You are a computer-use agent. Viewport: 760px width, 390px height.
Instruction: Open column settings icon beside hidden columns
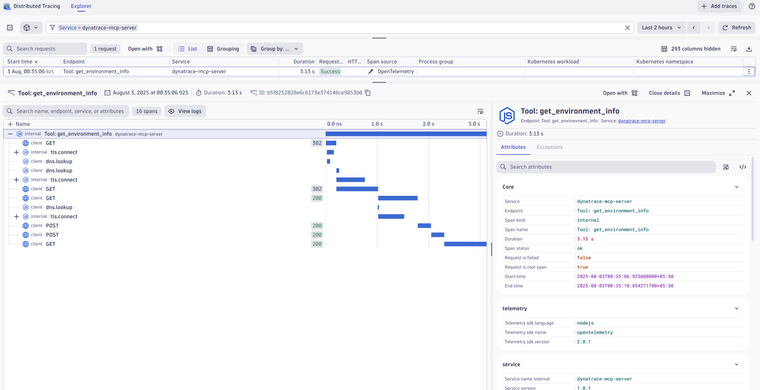[x=734, y=49]
